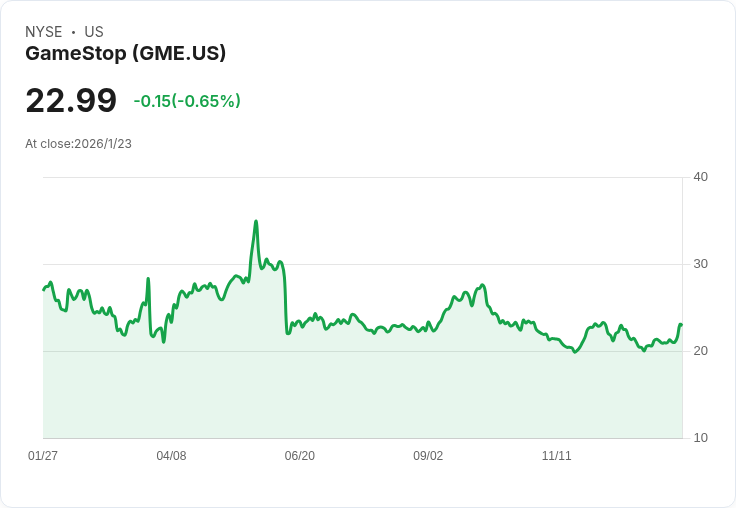The width and height of the screenshot is (736, 508).
Task: Click the US market label
Action: tap(94, 32)
